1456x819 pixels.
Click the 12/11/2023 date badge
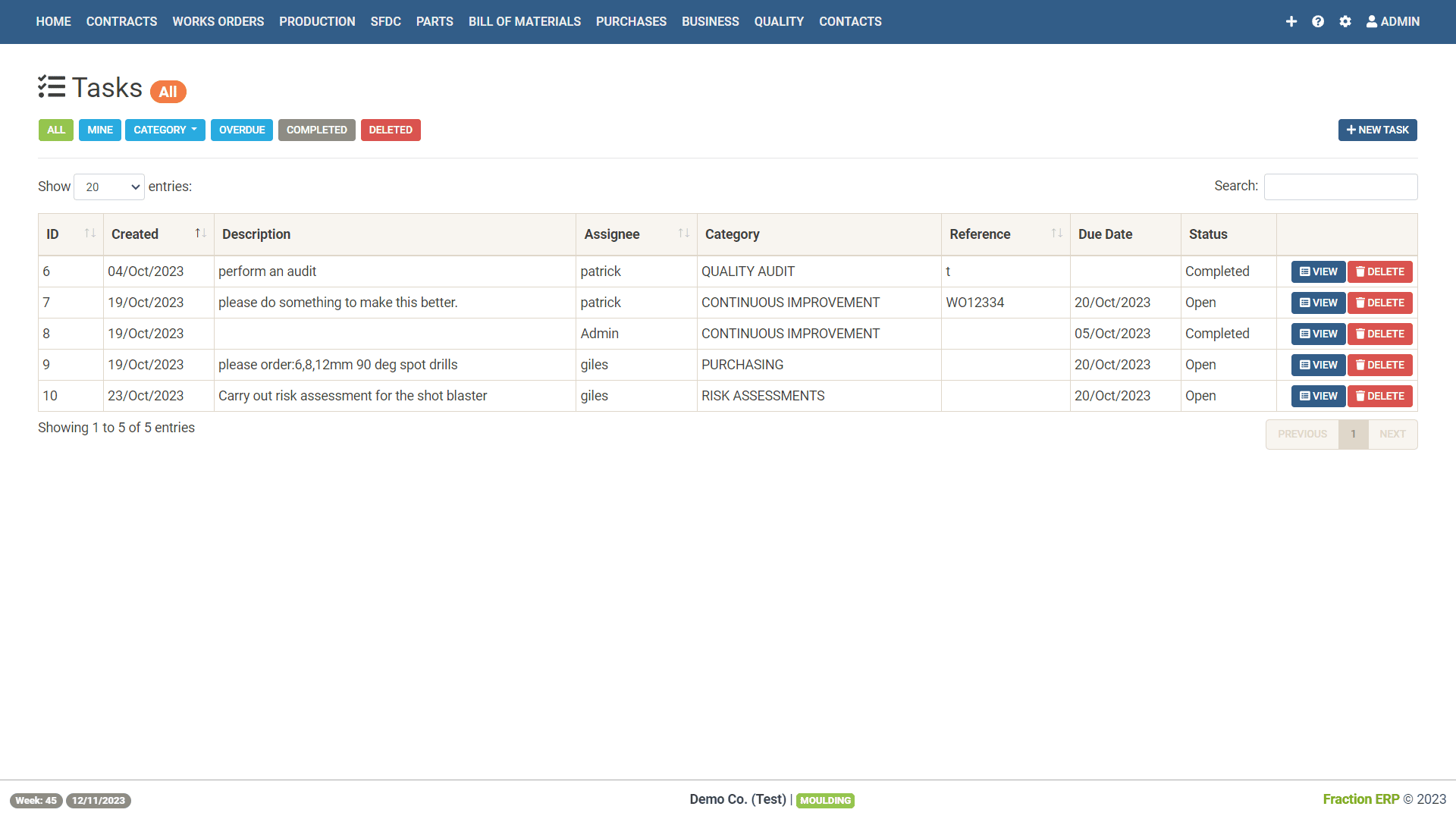99,801
